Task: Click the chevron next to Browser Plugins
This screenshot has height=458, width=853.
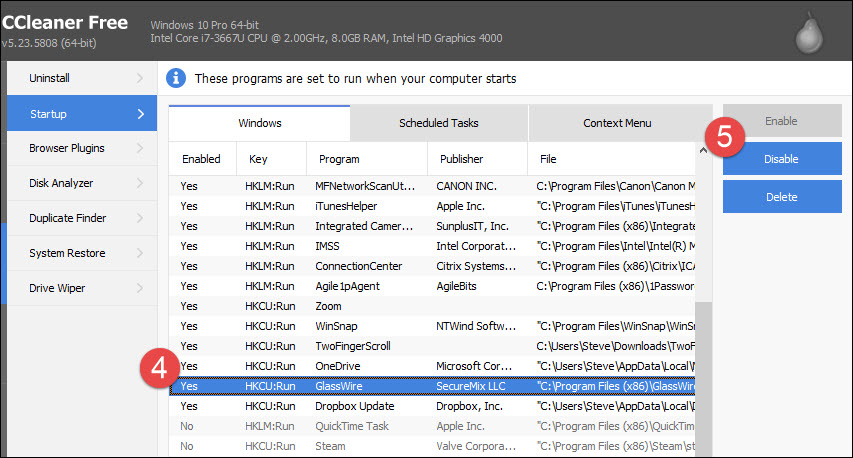Action: pyautogui.click(x=140, y=148)
